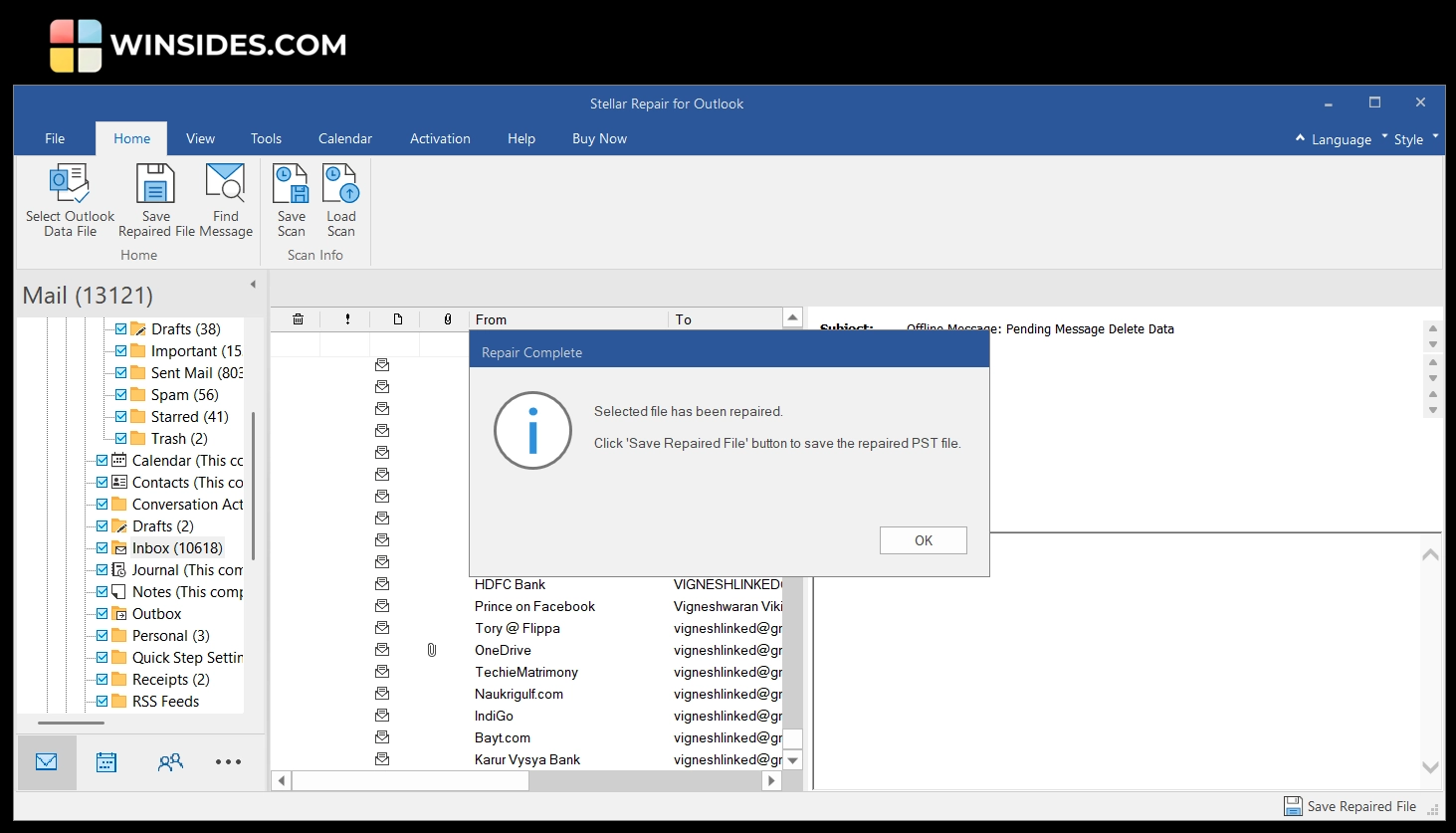Click OK in Repair Complete dialog

924,540
